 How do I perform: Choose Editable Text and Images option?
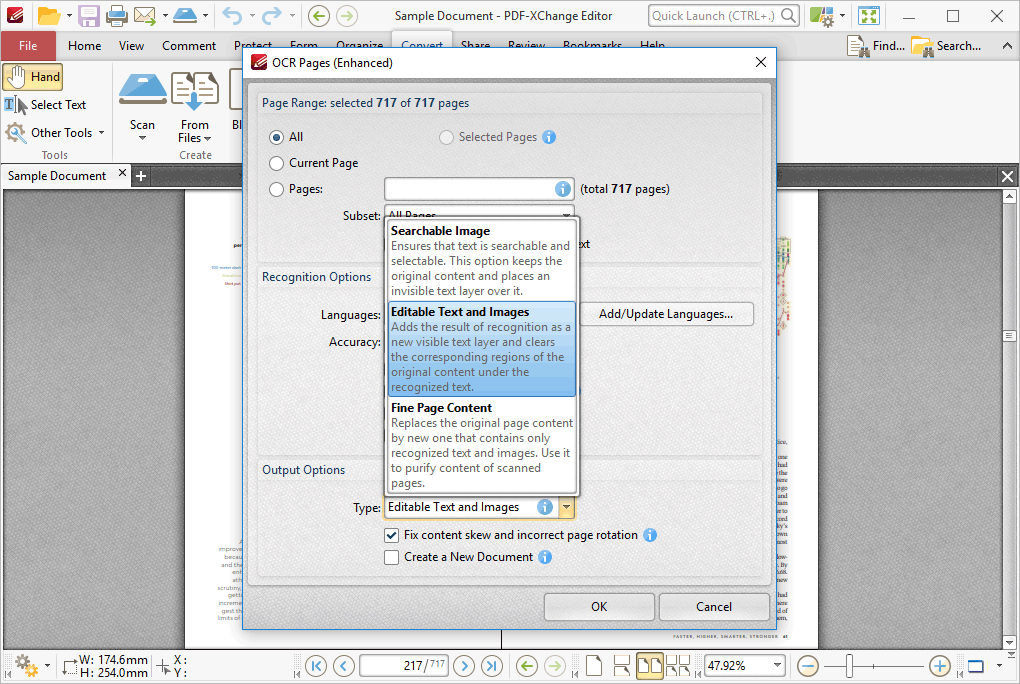[x=481, y=349]
